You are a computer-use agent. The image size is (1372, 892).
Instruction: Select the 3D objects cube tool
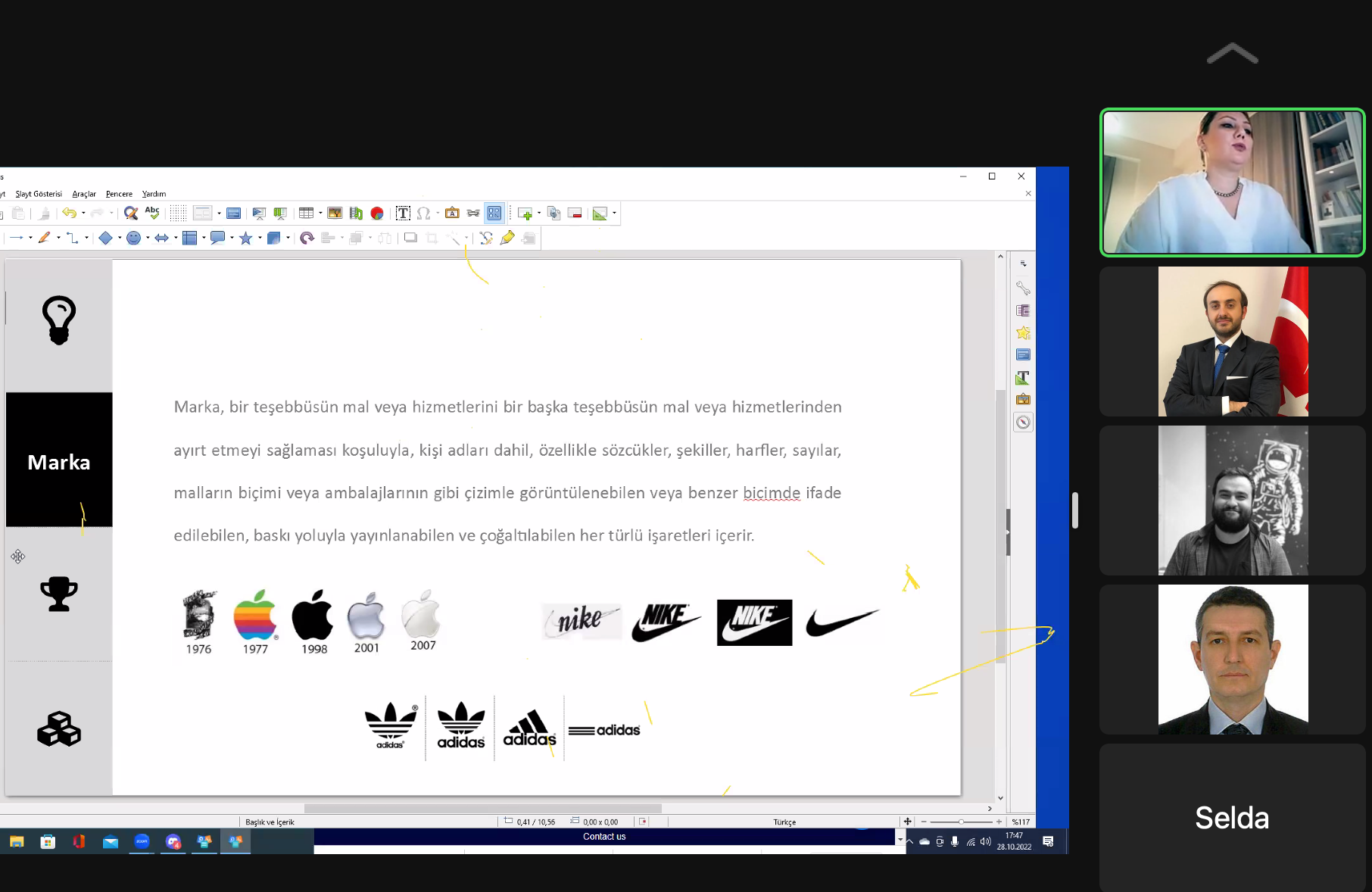tap(273, 238)
